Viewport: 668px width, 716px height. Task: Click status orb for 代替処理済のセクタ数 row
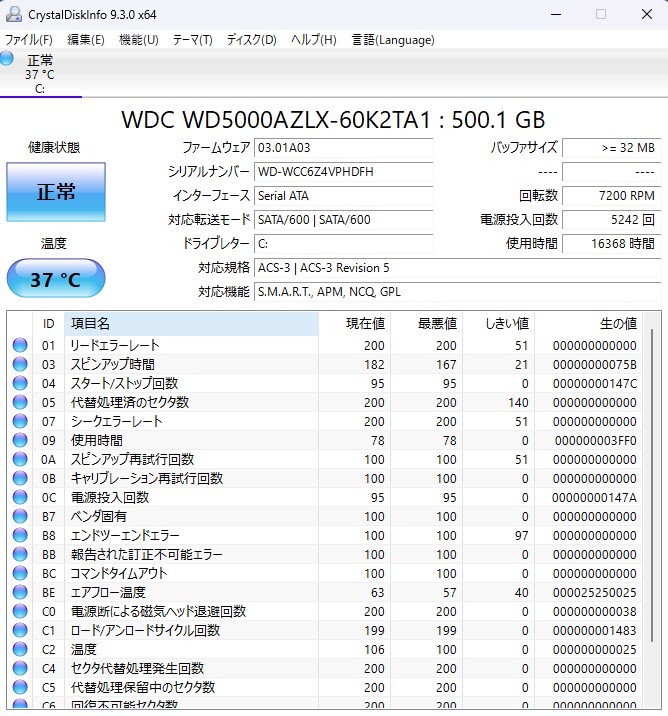point(20,402)
